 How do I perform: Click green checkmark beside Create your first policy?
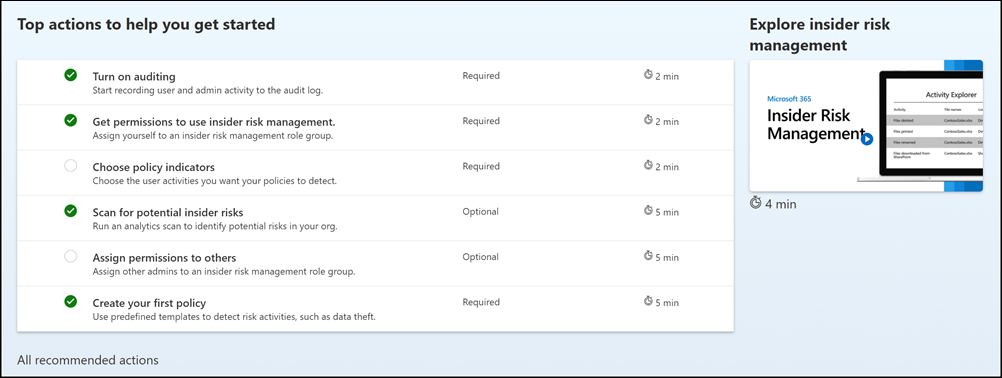pos(70,301)
